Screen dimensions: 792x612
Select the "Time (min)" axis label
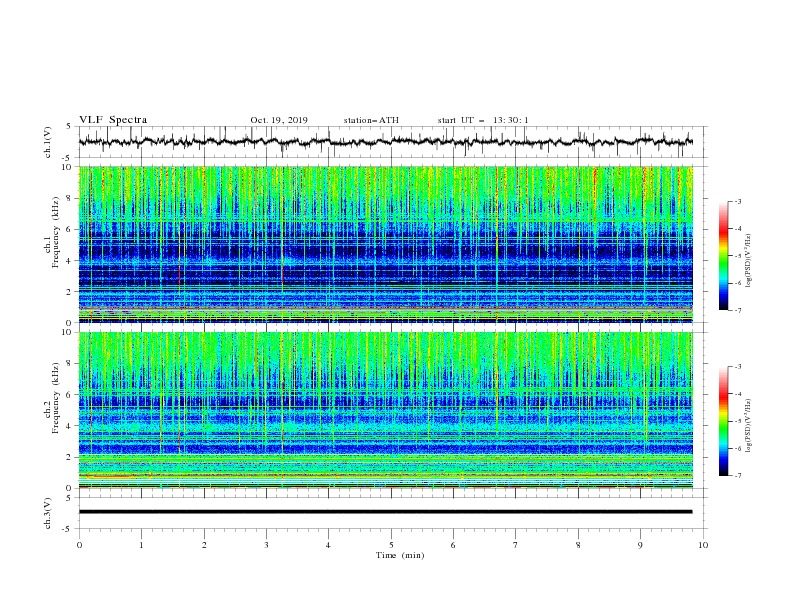click(x=400, y=555)
